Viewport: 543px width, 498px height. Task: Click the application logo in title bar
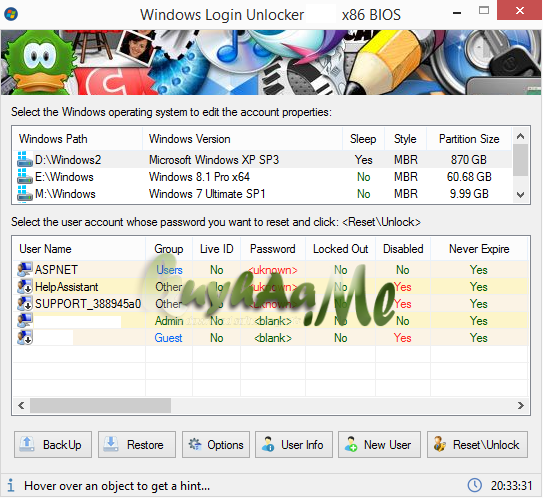pyautogui.click(x=11, y=15)
